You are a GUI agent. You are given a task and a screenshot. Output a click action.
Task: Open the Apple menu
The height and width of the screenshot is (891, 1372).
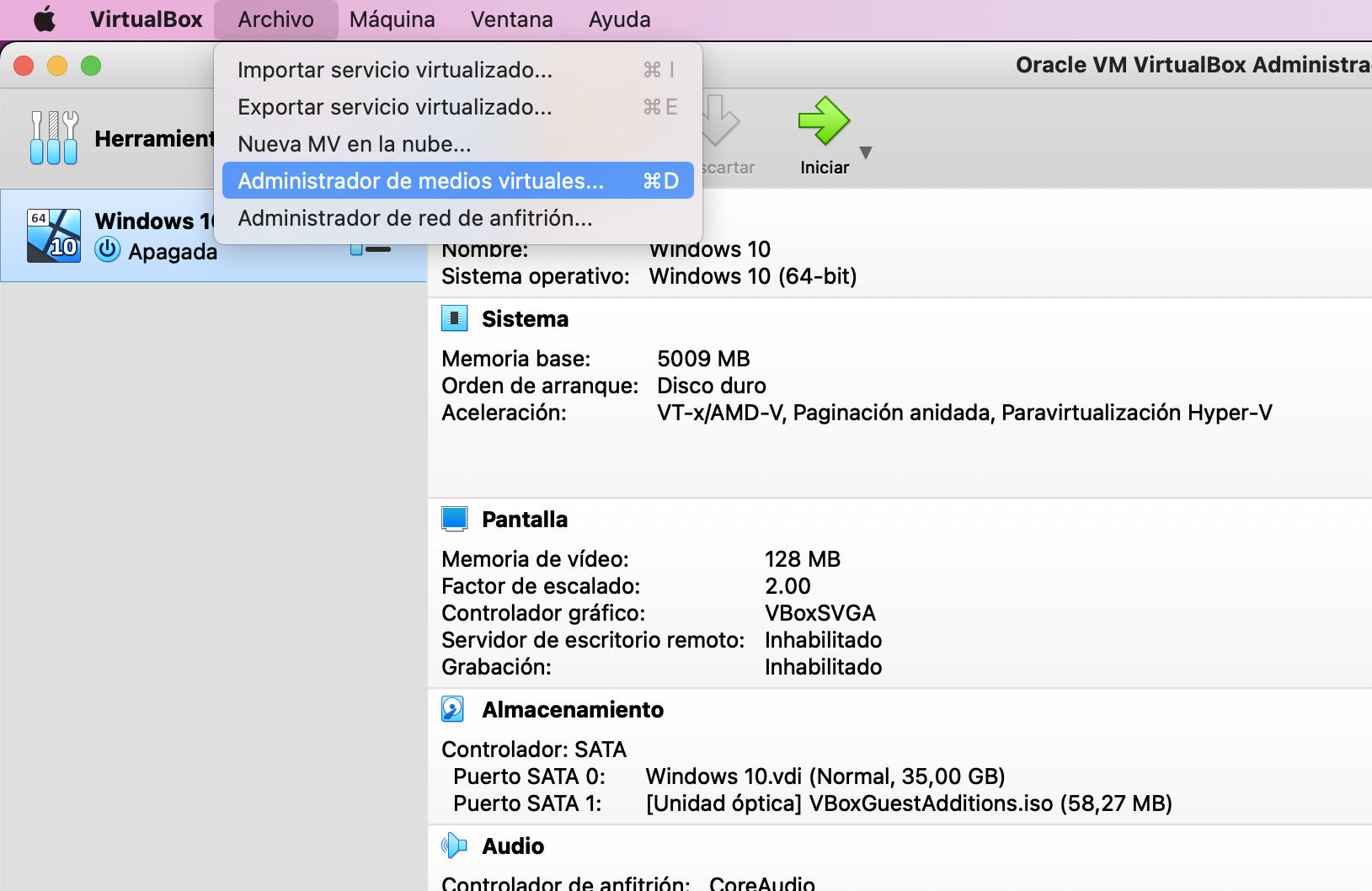(x=44, y=19)
